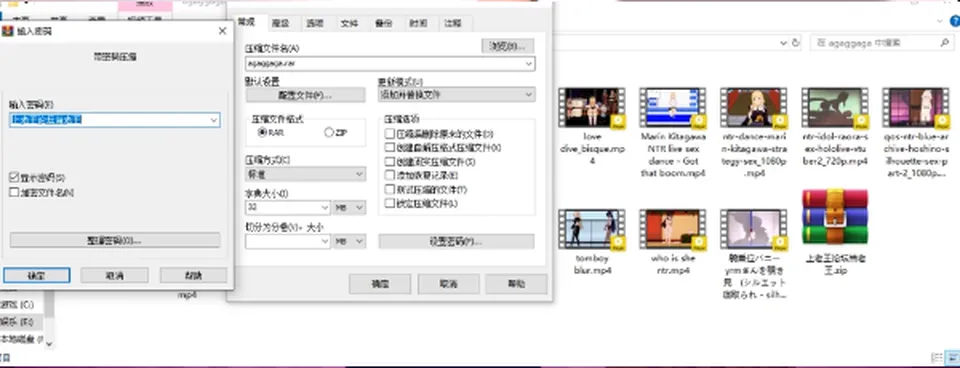Image resolution: width=960 pixels, height=368 pixels.
Task: Check 创建自解压格式压缩文件 option
Action: click(x=389, y=148)
